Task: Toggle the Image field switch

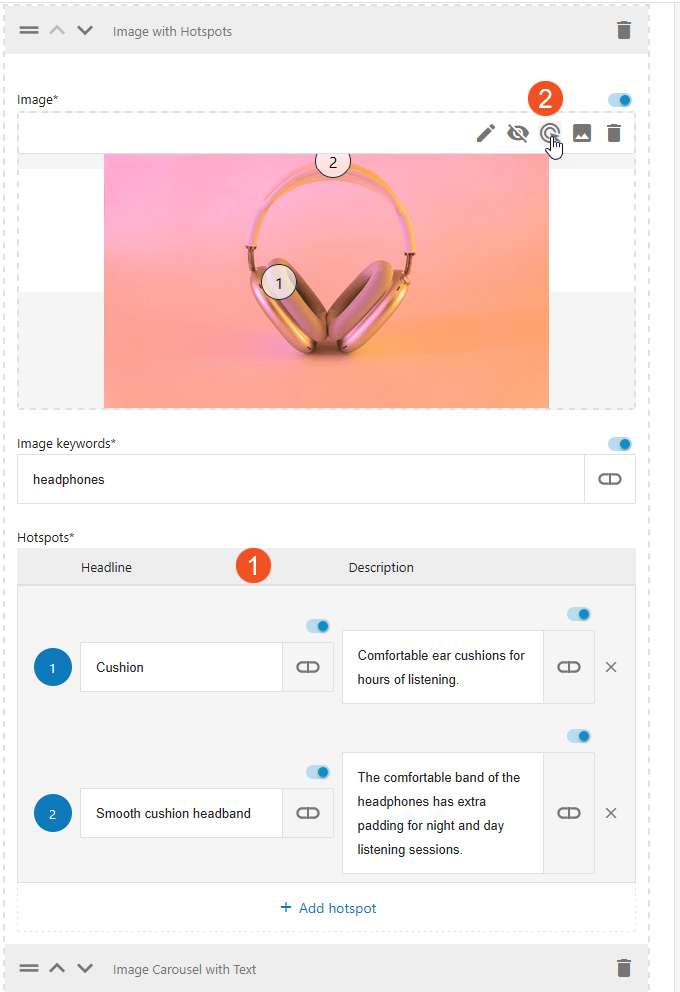Action: (620, 100)
